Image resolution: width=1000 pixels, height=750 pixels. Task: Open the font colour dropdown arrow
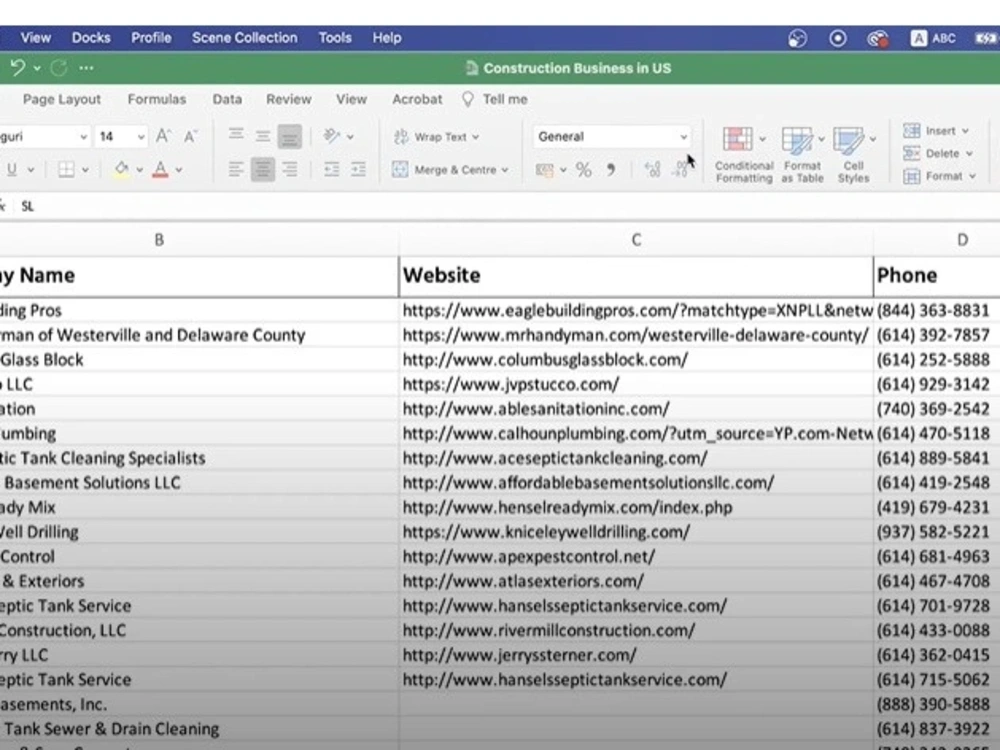[x=179, y=170]
